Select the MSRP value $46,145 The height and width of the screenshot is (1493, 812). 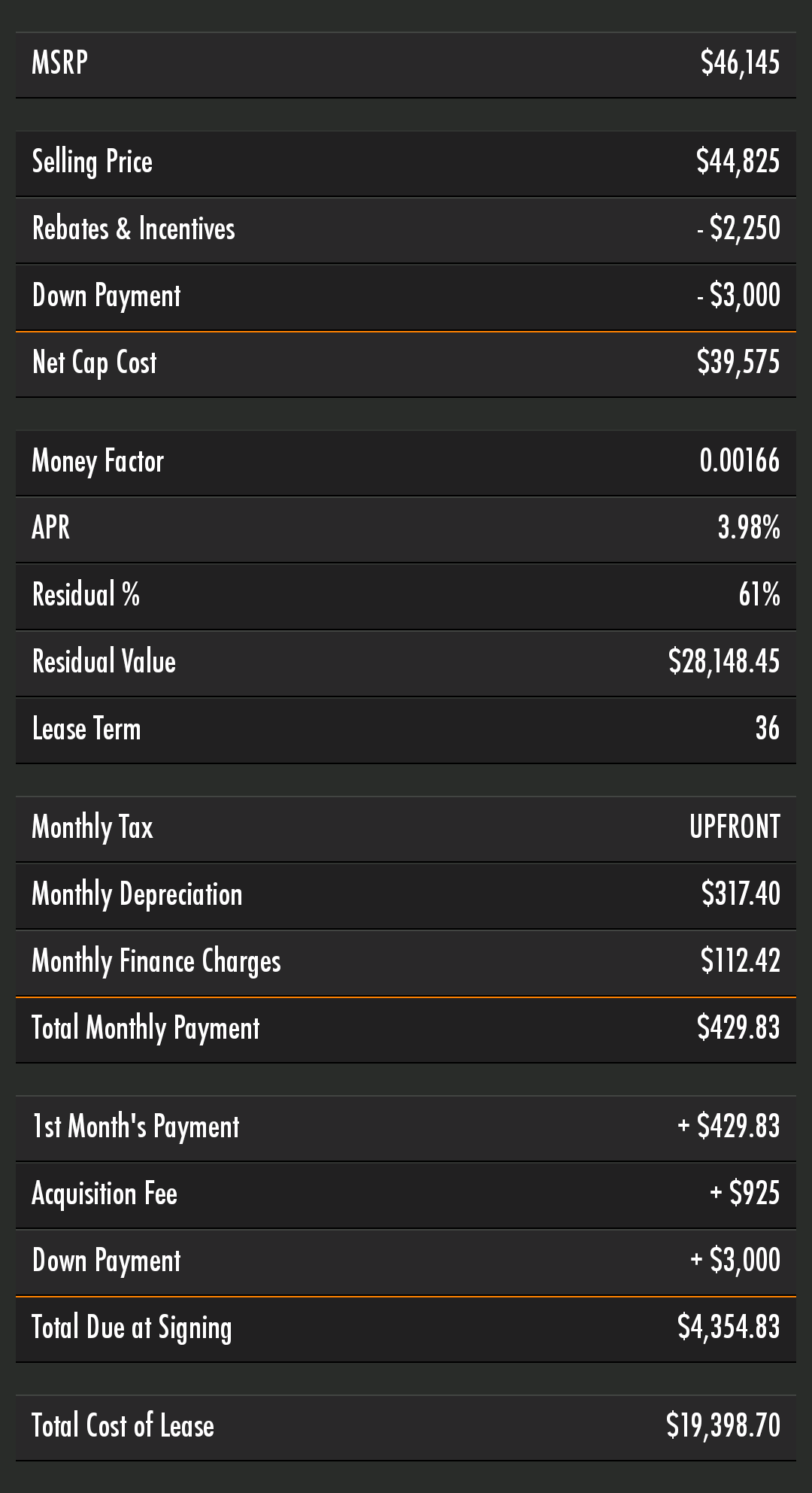(x=740, y=63)
